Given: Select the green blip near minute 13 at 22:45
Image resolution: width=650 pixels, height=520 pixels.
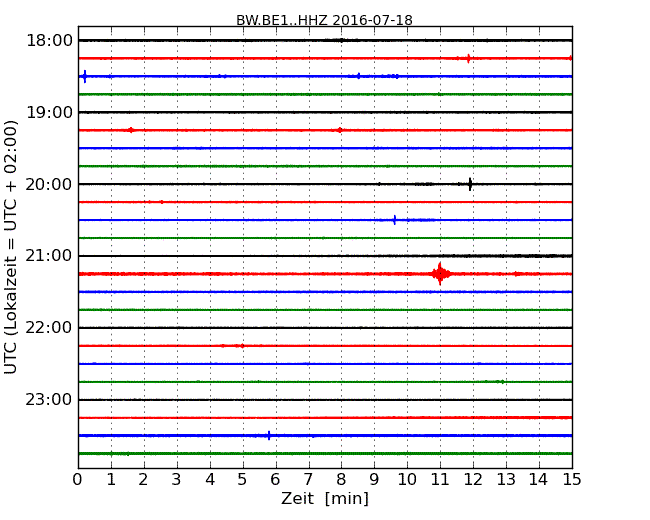Looking at the screenshot, I should coord(502,381).
